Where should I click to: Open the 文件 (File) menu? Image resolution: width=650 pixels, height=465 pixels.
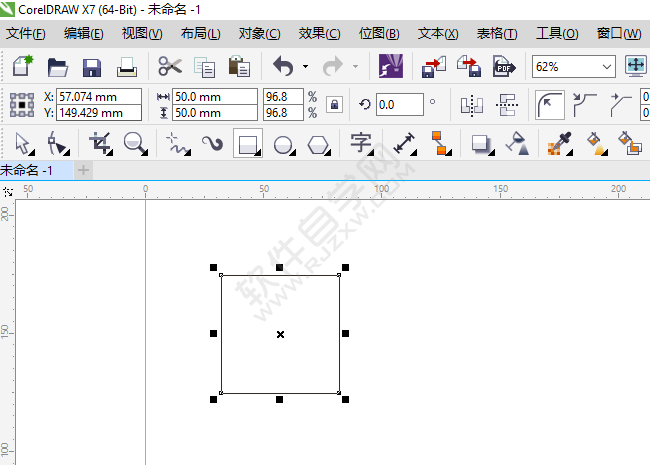[26, 33]
